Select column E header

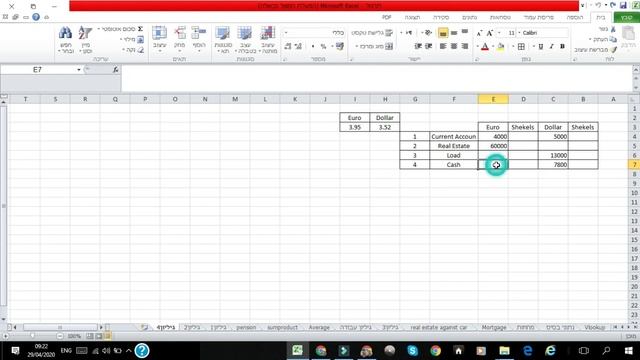(493, 99)
